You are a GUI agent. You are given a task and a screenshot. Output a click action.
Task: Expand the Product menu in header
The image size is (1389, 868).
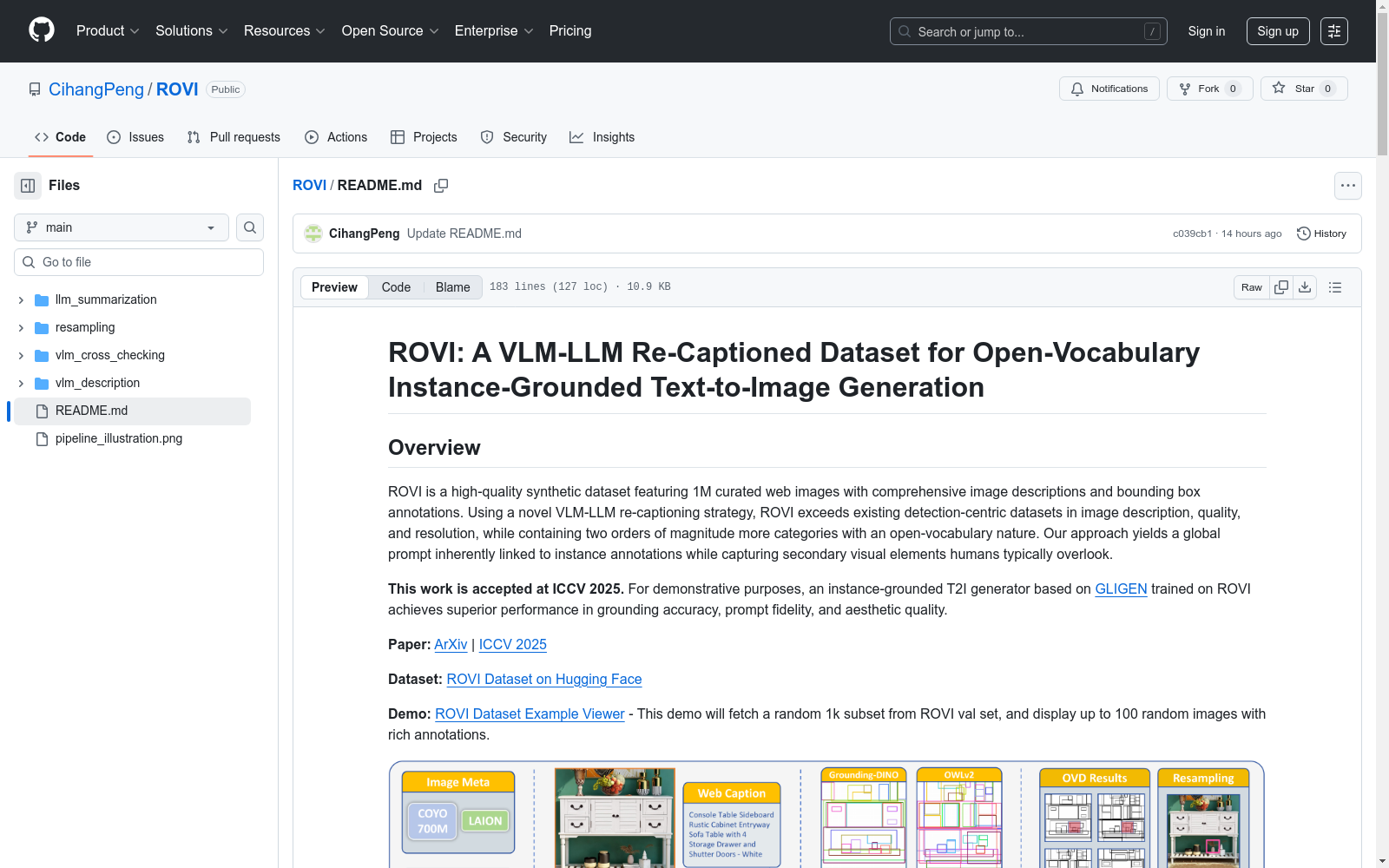[108, 31]
